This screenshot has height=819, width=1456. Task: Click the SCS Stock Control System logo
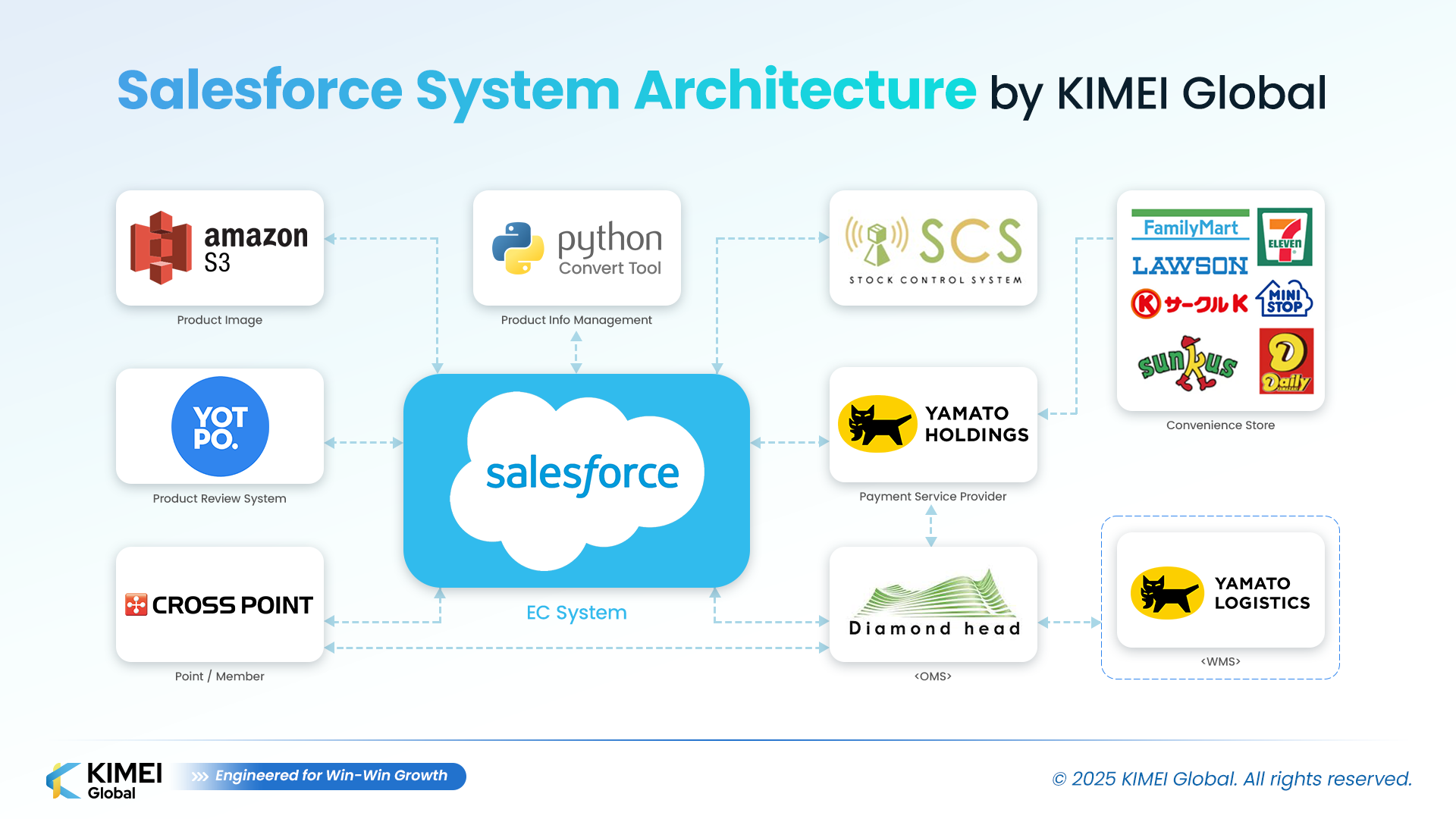click(933, 248)
